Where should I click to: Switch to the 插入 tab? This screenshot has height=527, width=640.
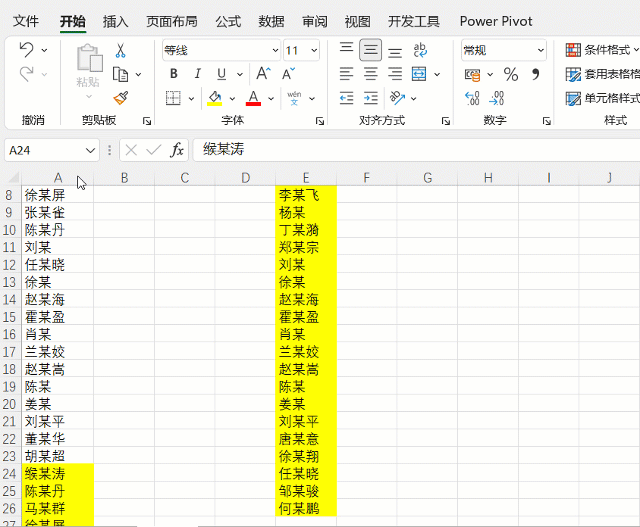point(116,21)
